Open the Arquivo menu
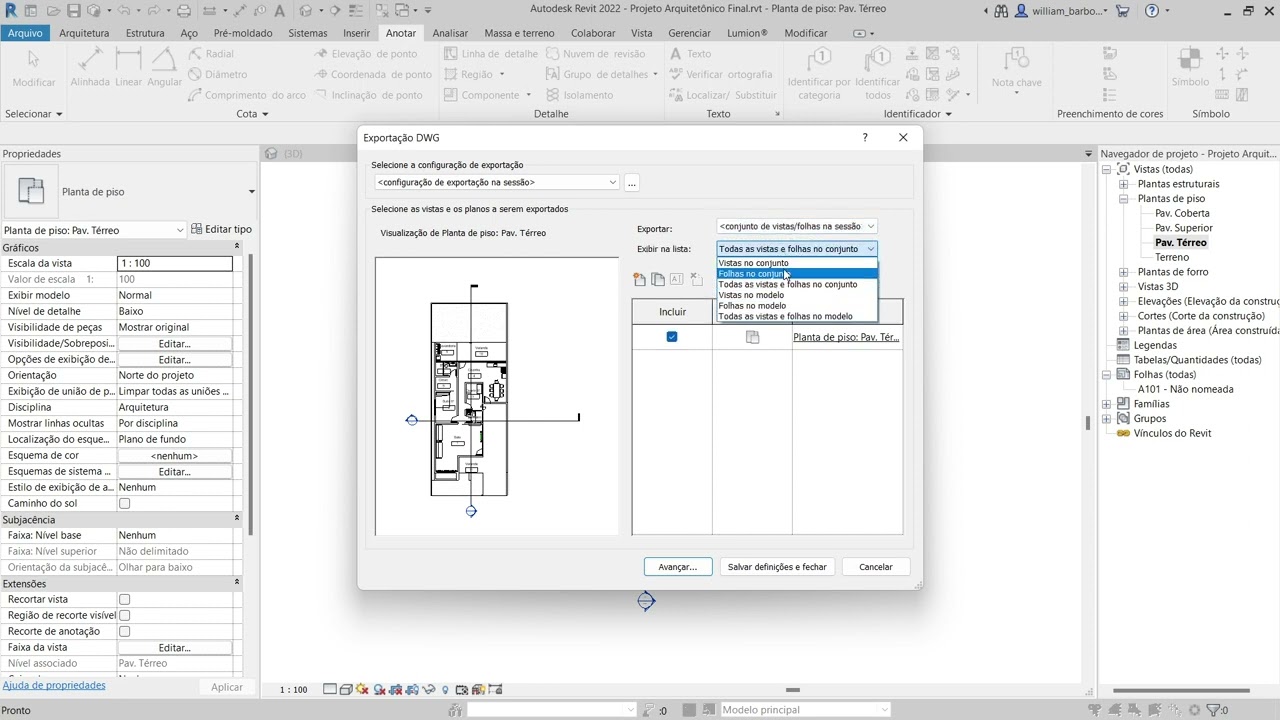1280x720 pixels. pos(25,33)
